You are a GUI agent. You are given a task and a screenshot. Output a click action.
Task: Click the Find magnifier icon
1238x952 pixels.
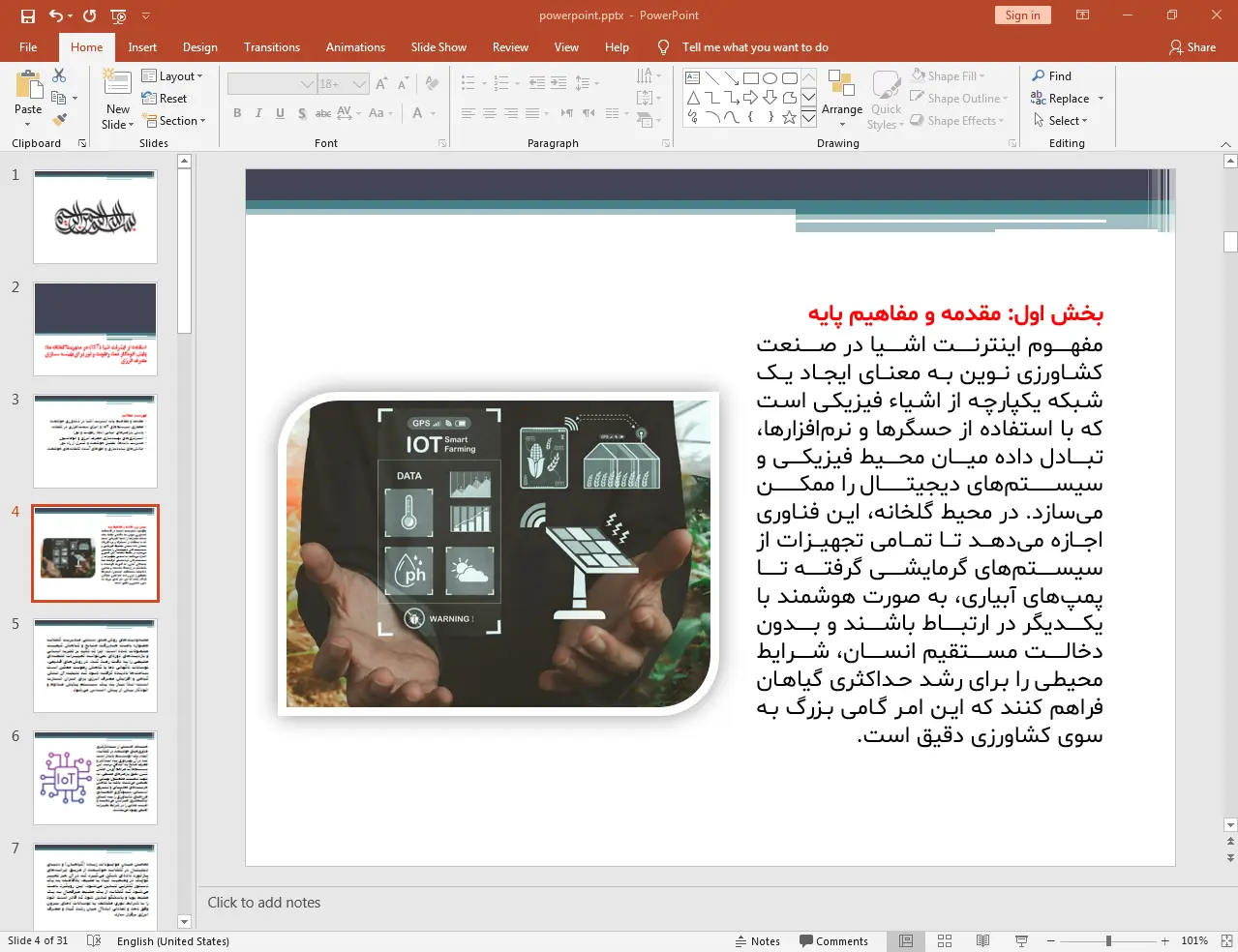pos(1038,75)
